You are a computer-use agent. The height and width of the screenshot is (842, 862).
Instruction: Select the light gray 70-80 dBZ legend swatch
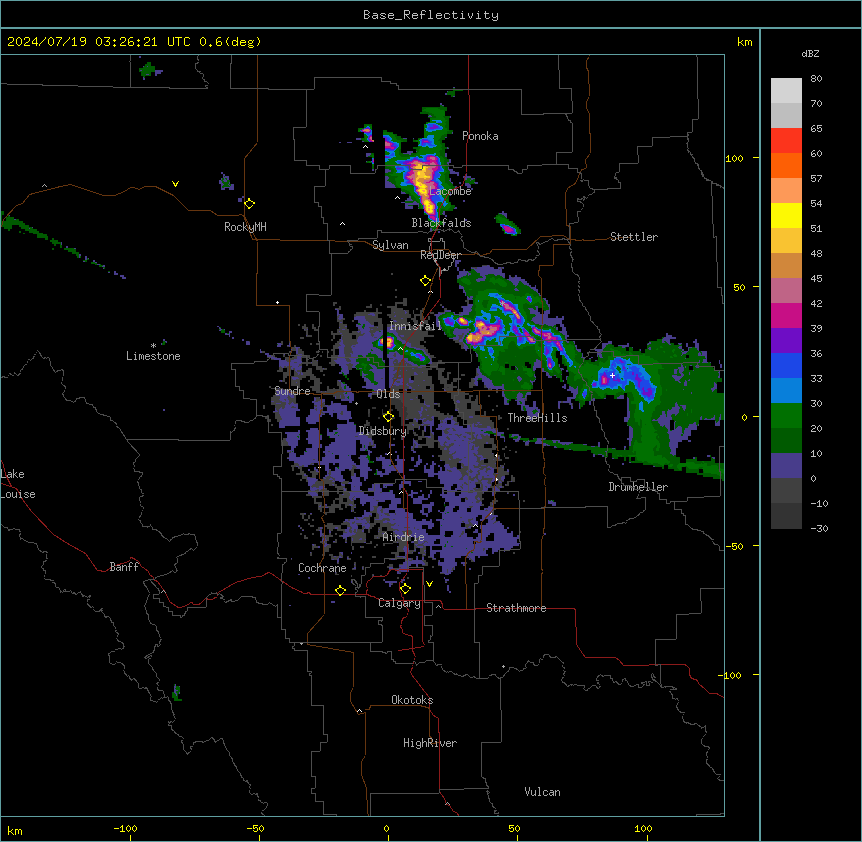786,91
